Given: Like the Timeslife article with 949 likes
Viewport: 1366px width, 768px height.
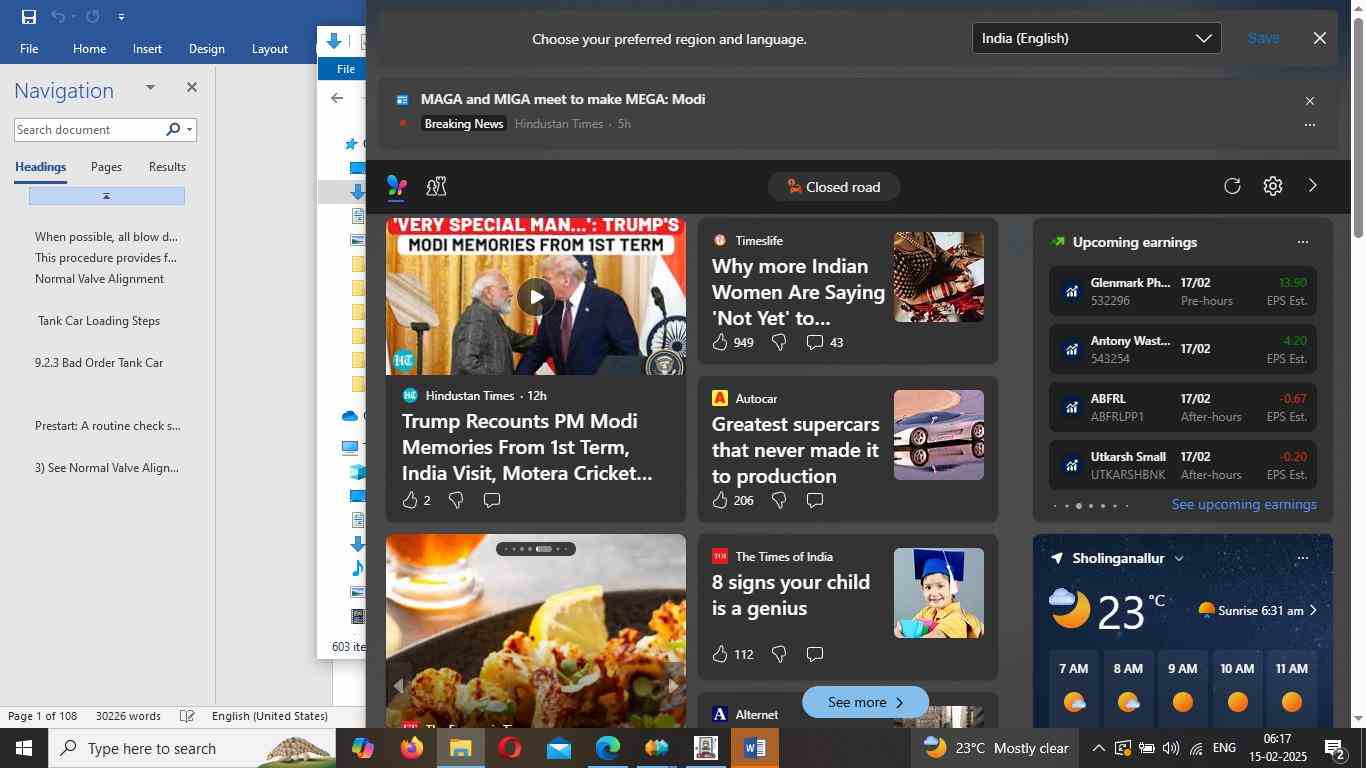Looking at the screenshot, I should tap(720, 342).
